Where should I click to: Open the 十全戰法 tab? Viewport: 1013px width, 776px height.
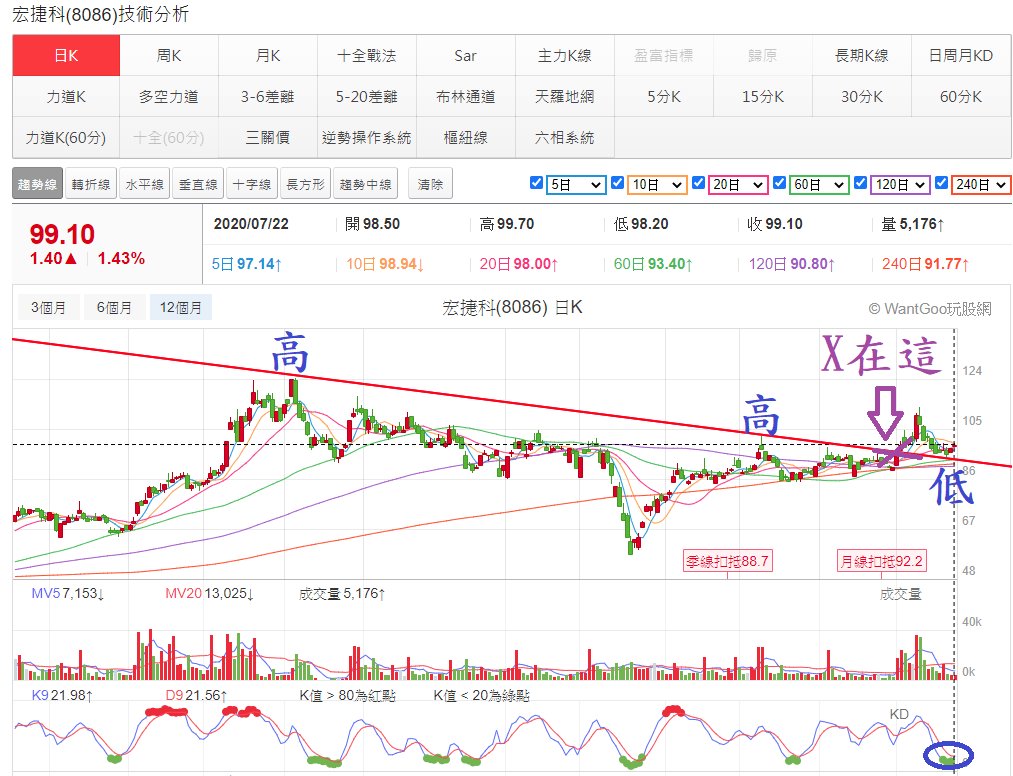[367, 56]
